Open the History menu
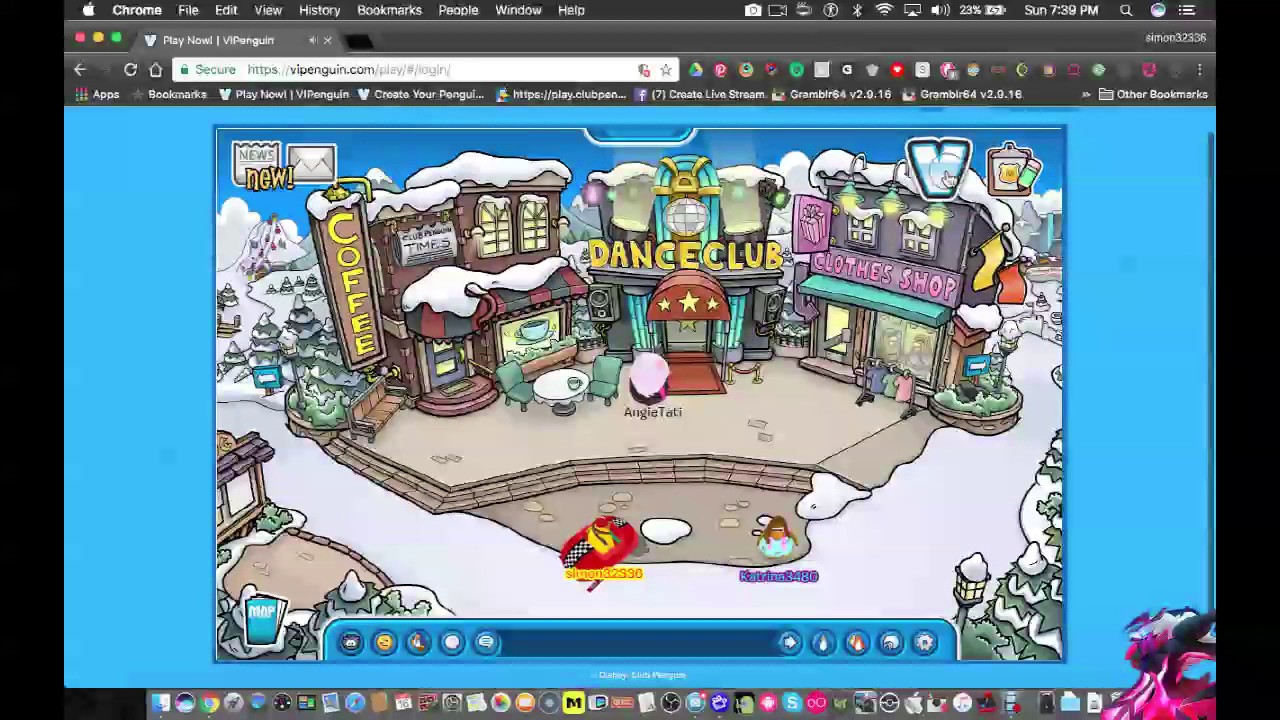Screen dimensions: 1280x720 pos(319,10)
